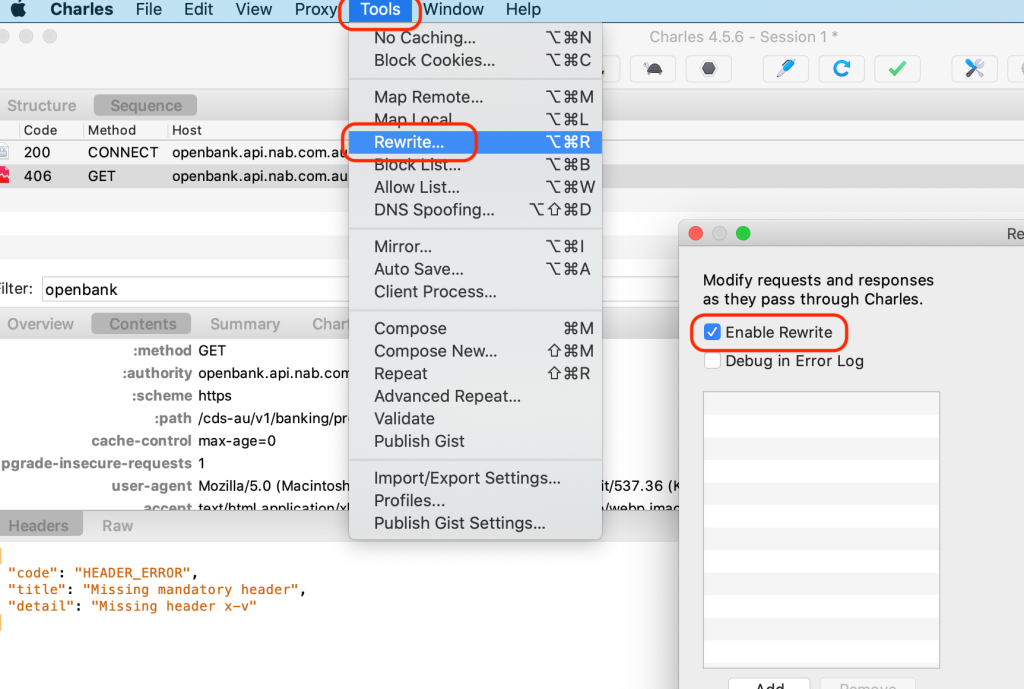The height and width of the screenshot is (689, 1024).
Task: Select the 200 CONNECT request row
Action: click(x=174, y=152)
